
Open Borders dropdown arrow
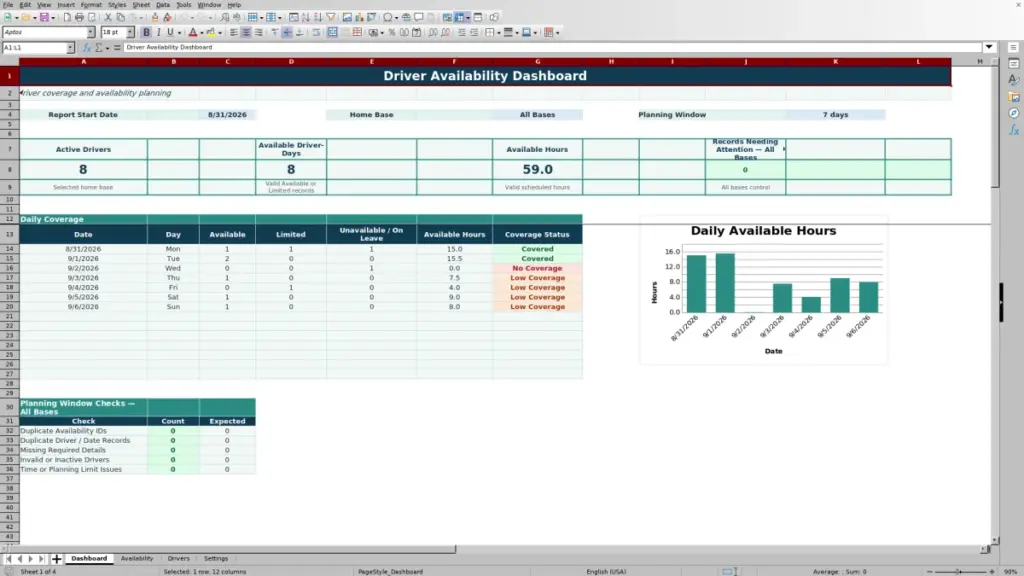[499, 32]
